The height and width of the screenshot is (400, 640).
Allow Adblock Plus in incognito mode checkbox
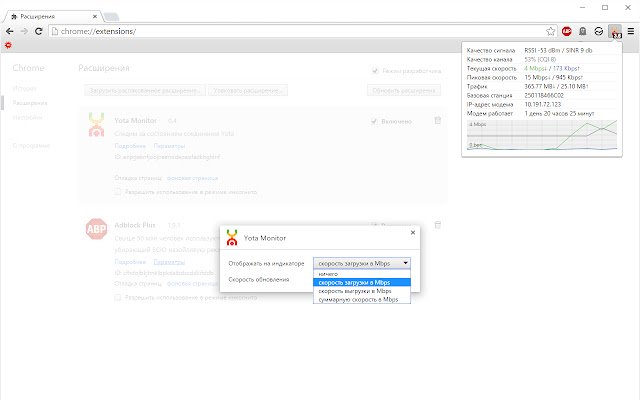pos(118,298)
